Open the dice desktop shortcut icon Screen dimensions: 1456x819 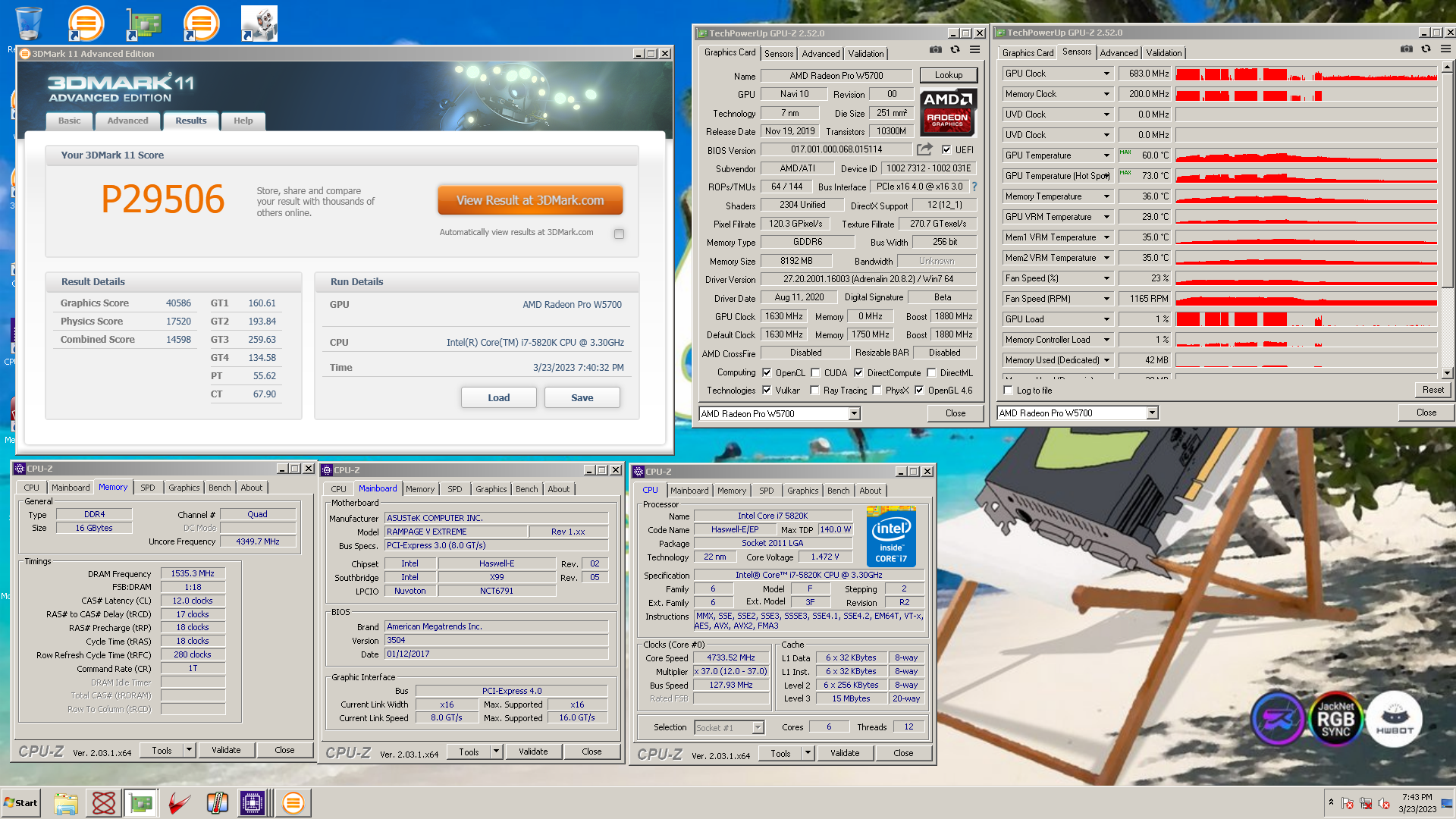click(x=259, y=23)
